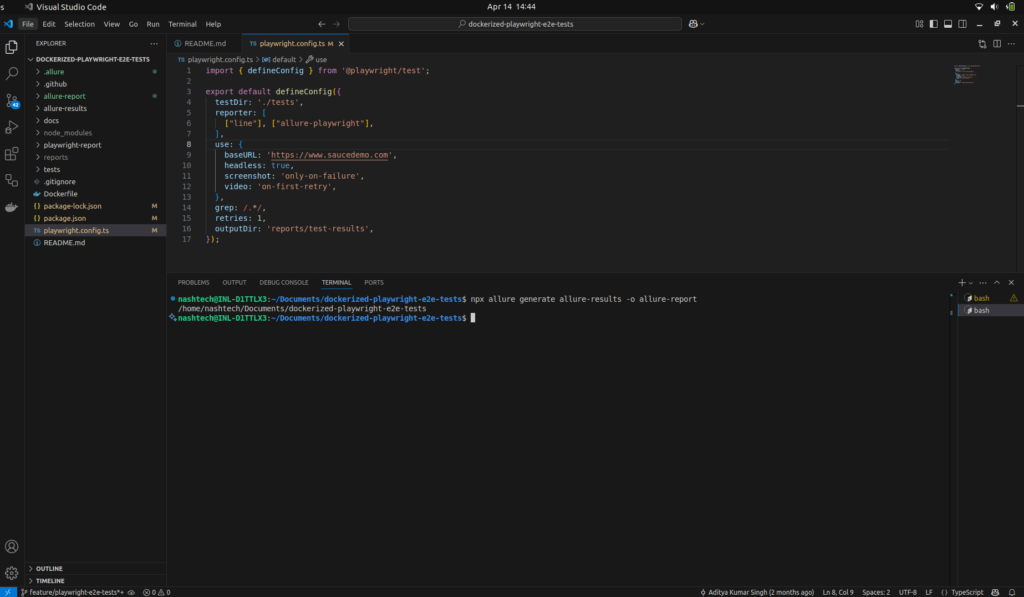Open the Source Control view icon
Screen dimensions: 1024x597
click(12, 101)
